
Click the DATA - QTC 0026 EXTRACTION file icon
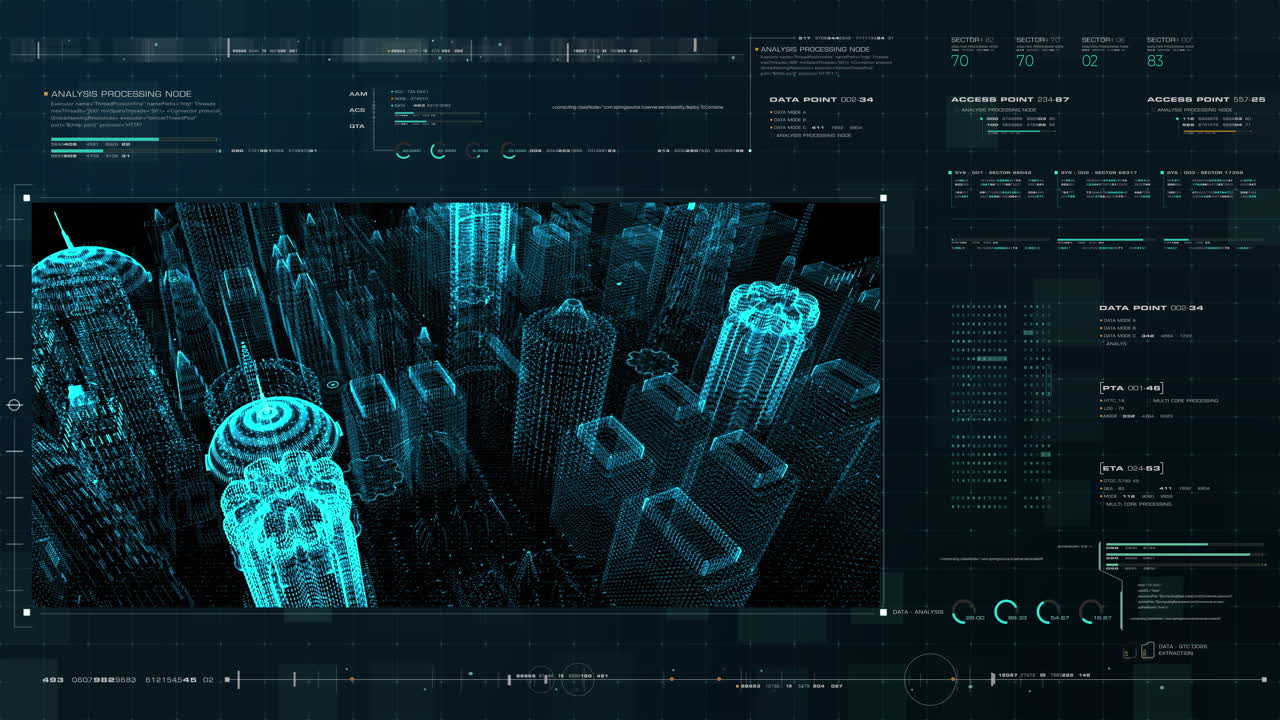click(1147, 650)
